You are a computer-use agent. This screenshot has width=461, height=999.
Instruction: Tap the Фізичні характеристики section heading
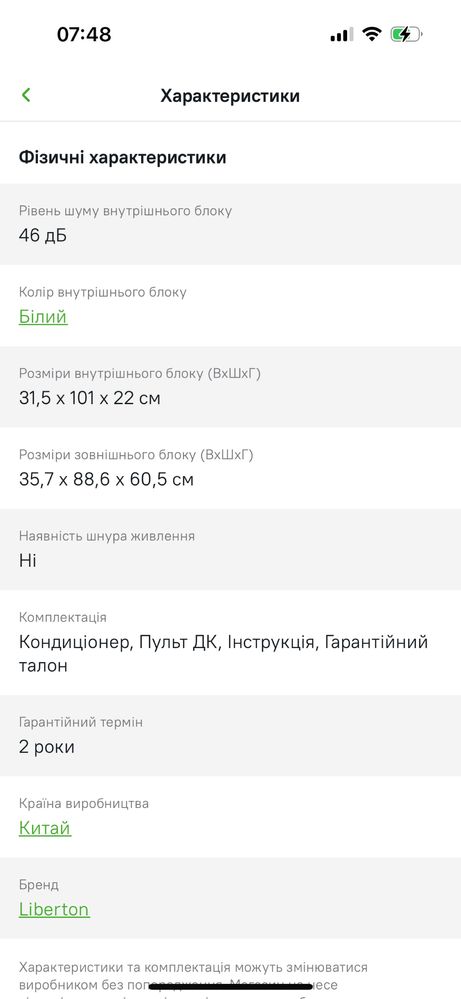click(x=122, y=157)
